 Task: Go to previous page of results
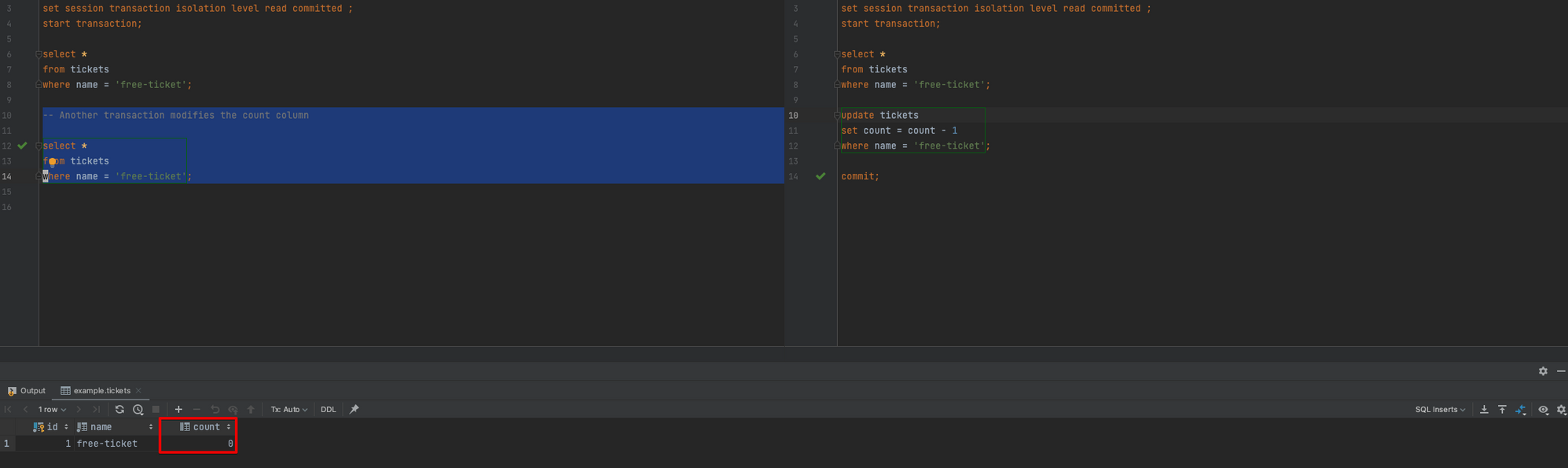[25, 409]
